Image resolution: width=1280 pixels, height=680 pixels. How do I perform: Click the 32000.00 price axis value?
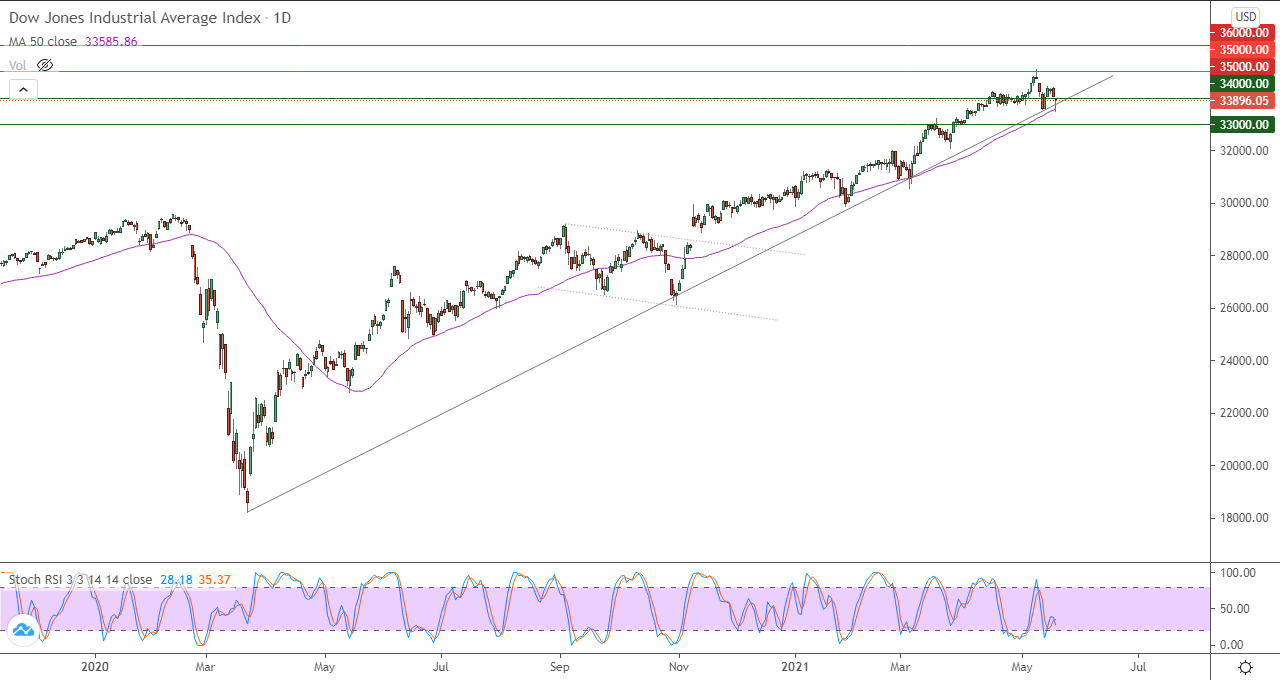tap(1243, 151)
